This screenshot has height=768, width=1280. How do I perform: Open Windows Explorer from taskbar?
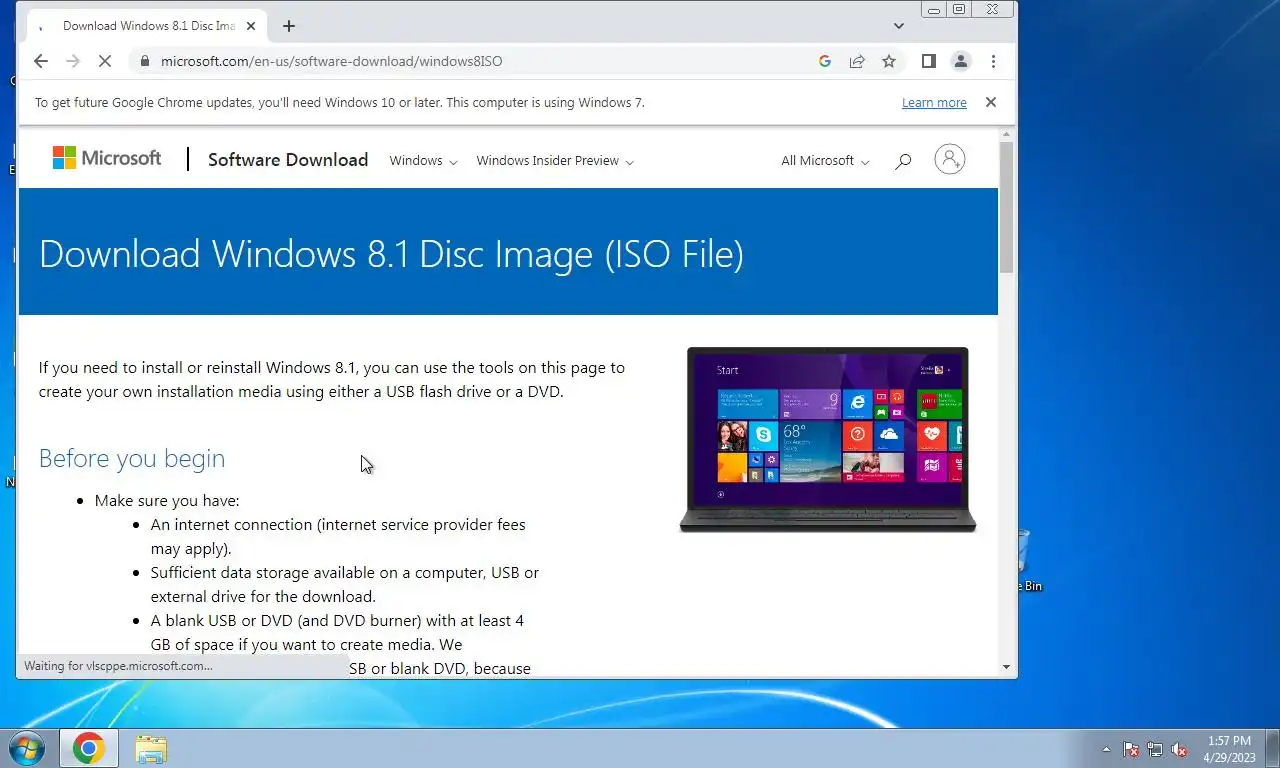pos(151,748)
